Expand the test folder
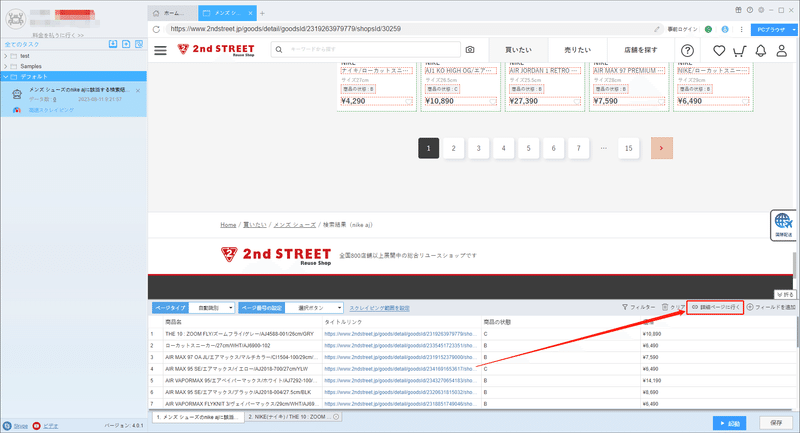Image resolution: width=800 pixels, height=433 pixels. pos(6,56)
